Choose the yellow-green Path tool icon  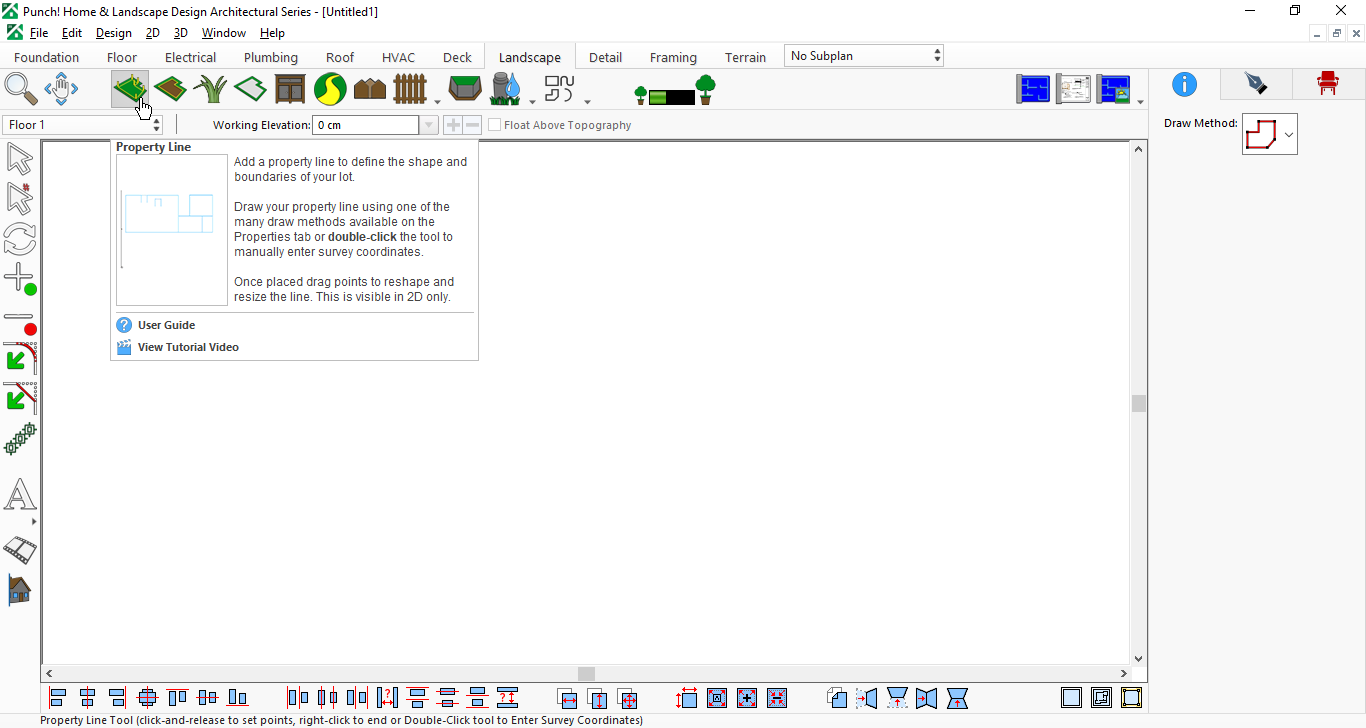(330, 89)
